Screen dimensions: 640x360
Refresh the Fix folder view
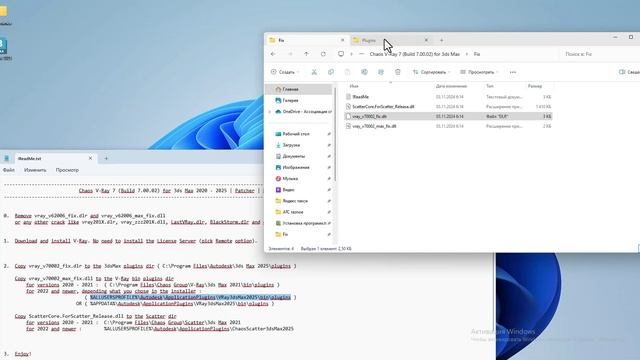323,54
